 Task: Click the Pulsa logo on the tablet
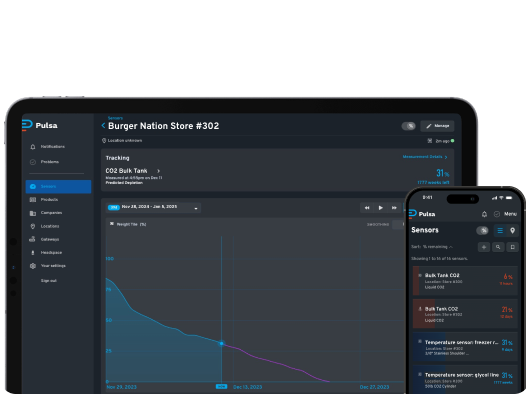tap(40, 125)
